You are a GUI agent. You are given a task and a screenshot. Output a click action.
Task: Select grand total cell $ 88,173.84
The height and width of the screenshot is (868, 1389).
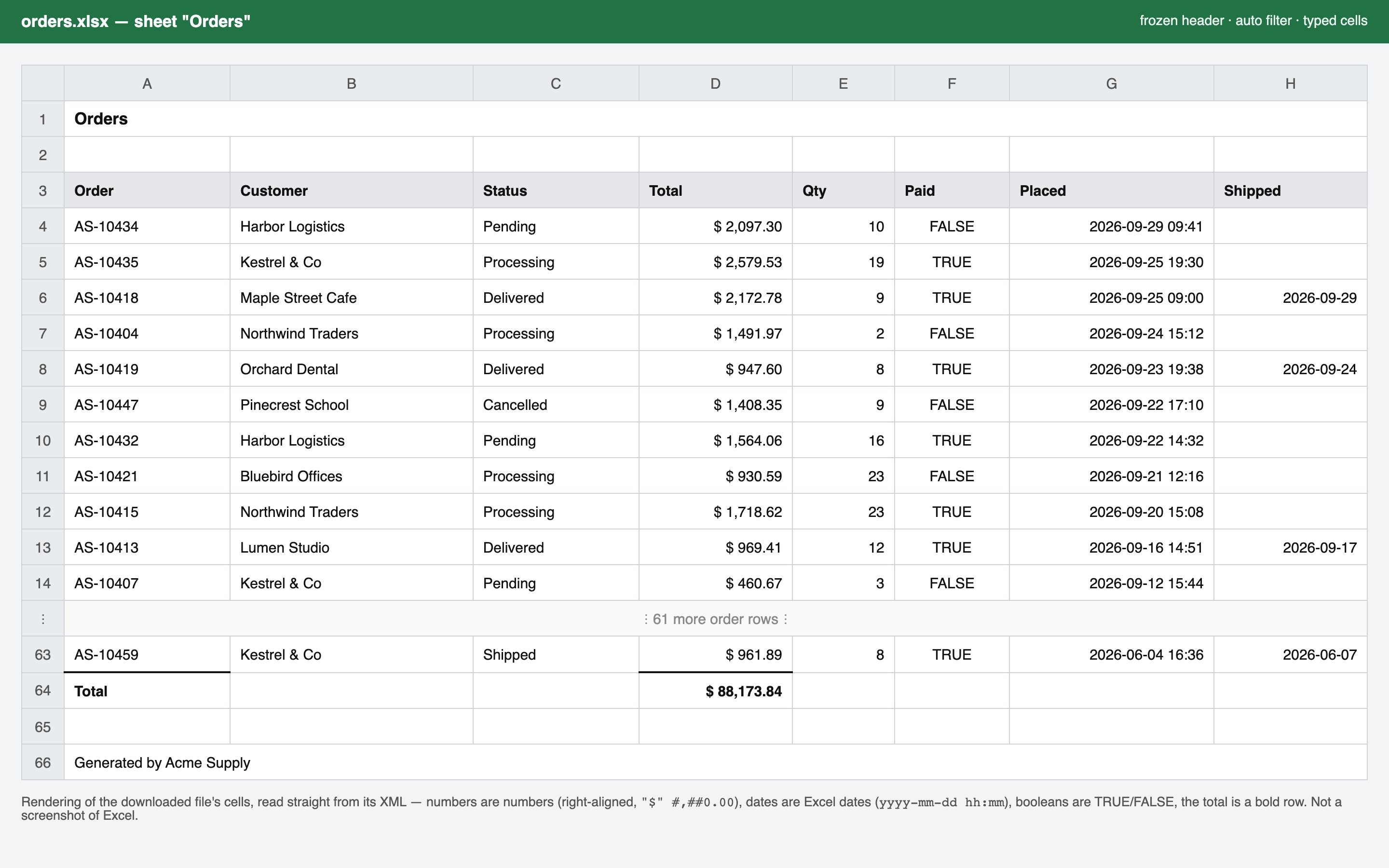coord(715,691)
